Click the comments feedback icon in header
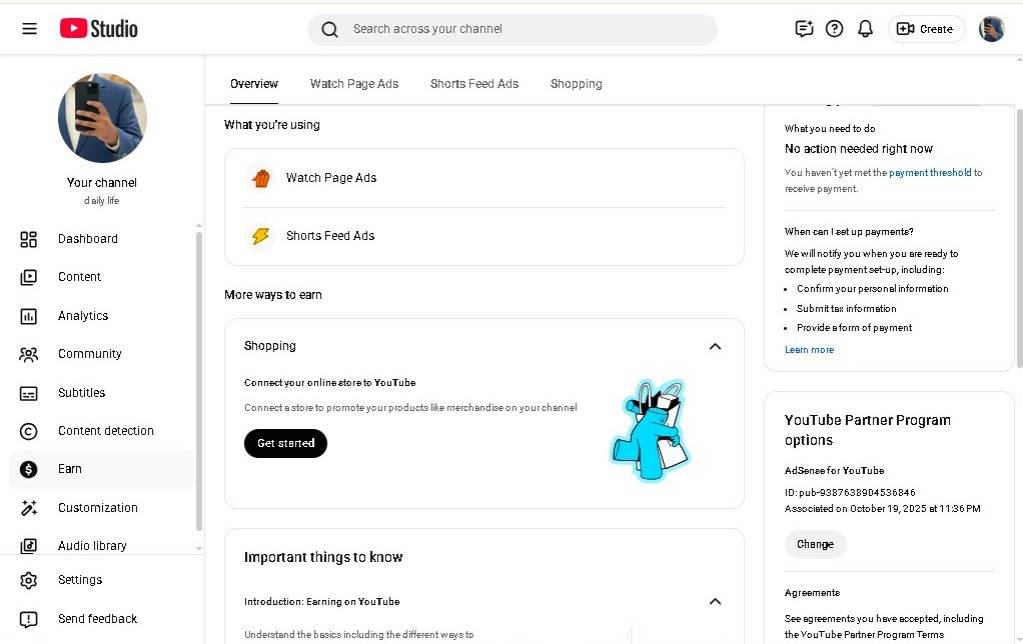1023x644 pixels. 804,29
